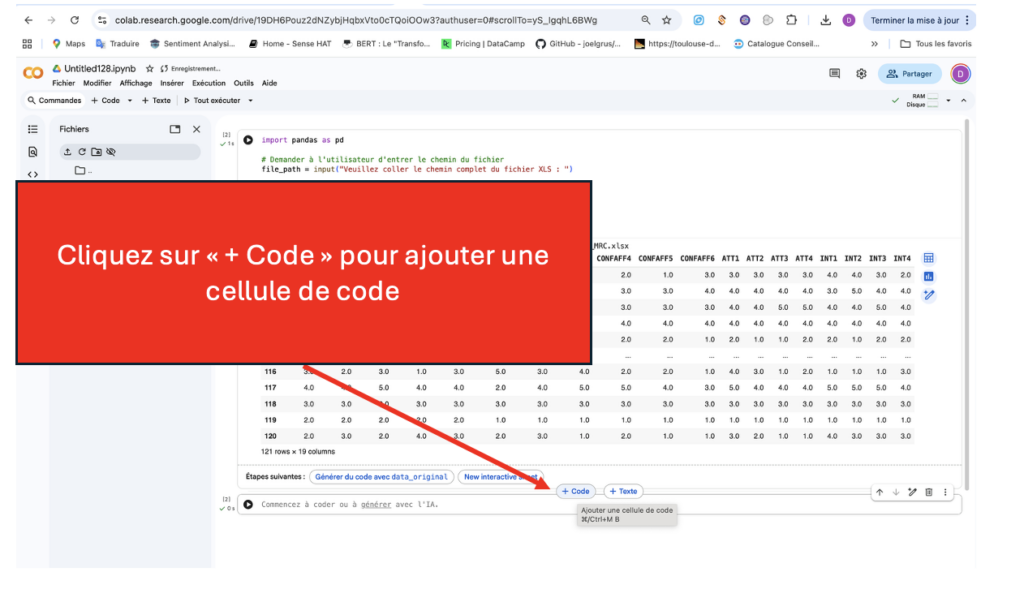Collapse the header with the chevron
Image resolution: width=1024 pixels, height=615 pixels.
pyautogui.click(x=964, y=101)
